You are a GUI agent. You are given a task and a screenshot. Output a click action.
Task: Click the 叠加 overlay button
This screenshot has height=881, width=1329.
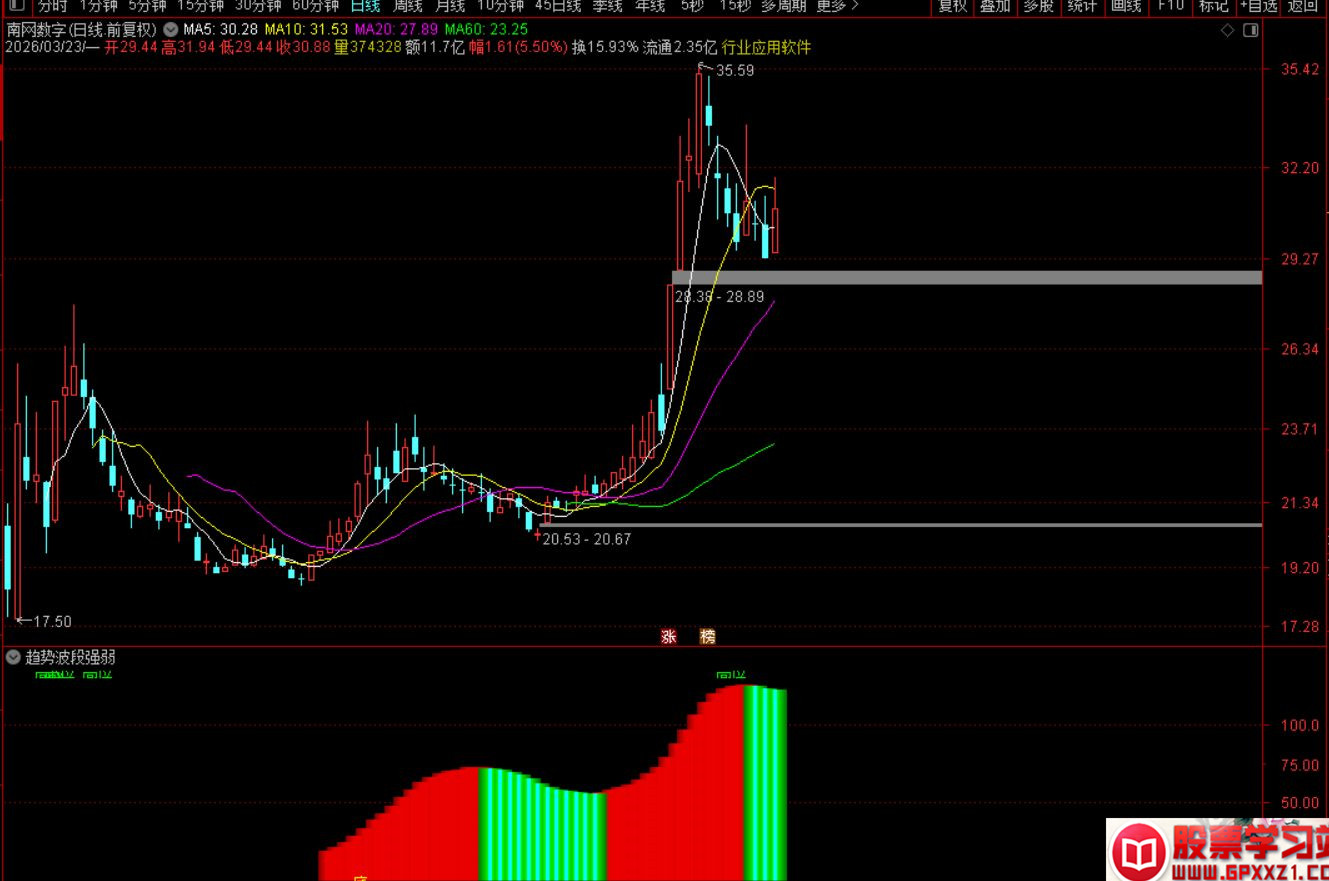pyautogui.click(x=994, y=6)
